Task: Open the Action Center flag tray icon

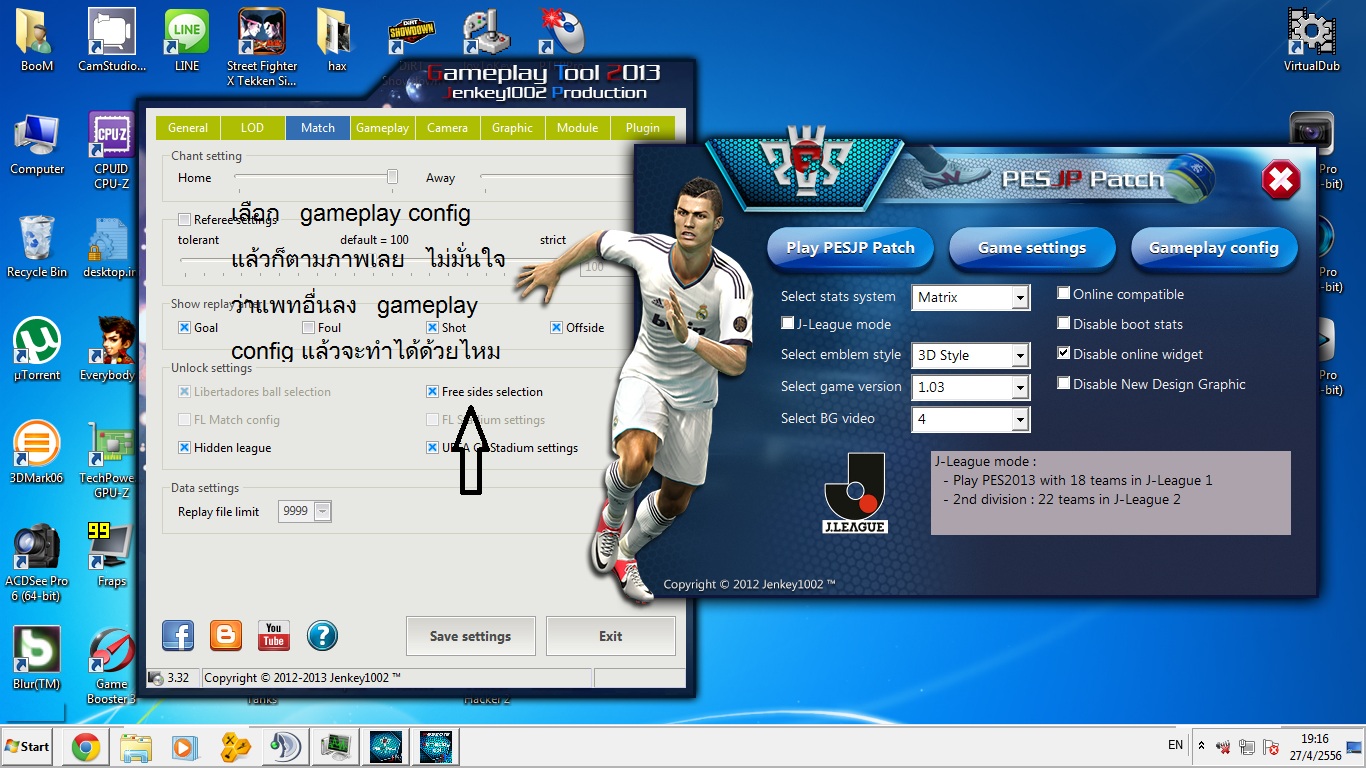Action: pos(1271,747)
